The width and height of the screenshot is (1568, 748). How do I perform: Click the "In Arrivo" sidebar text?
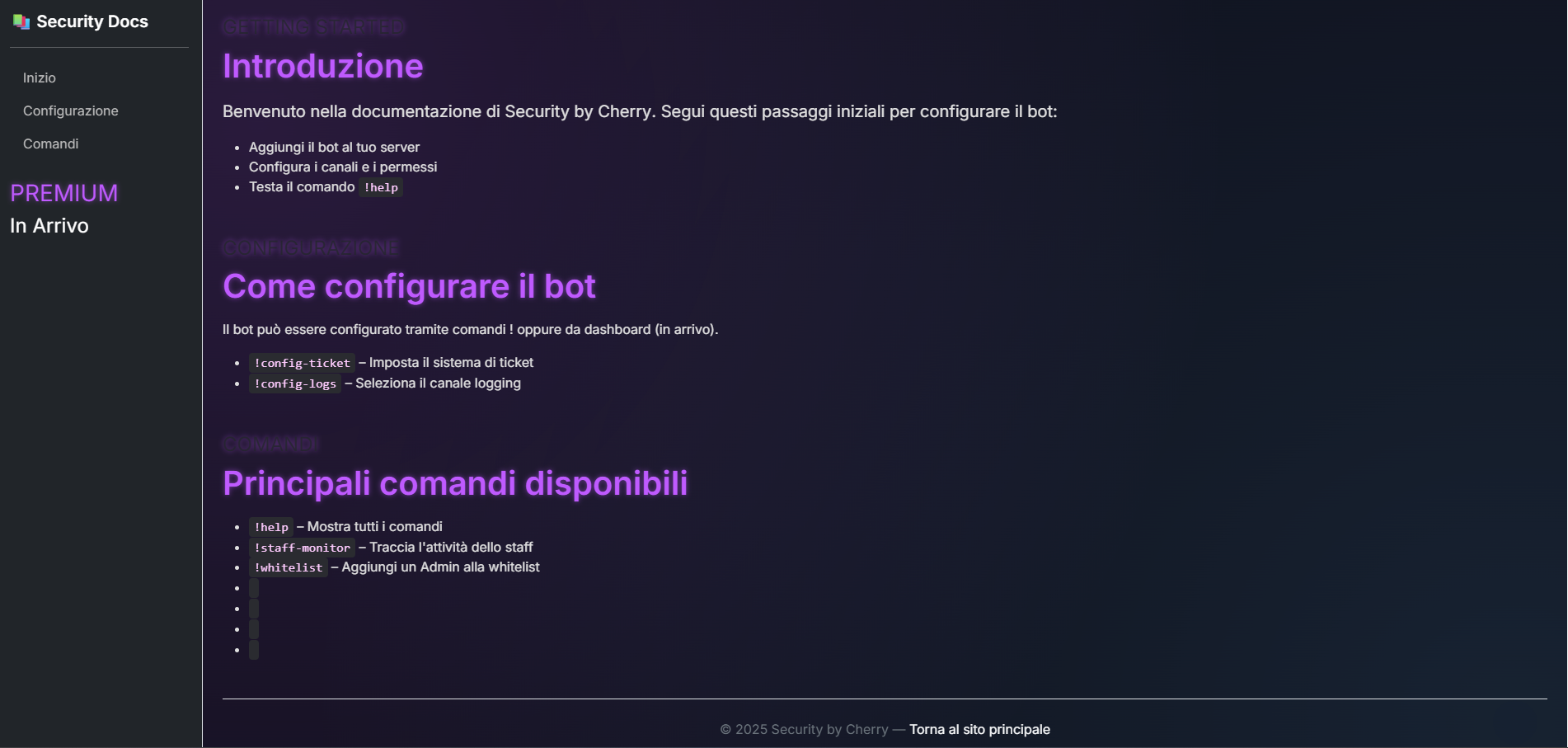click(49, 226)
